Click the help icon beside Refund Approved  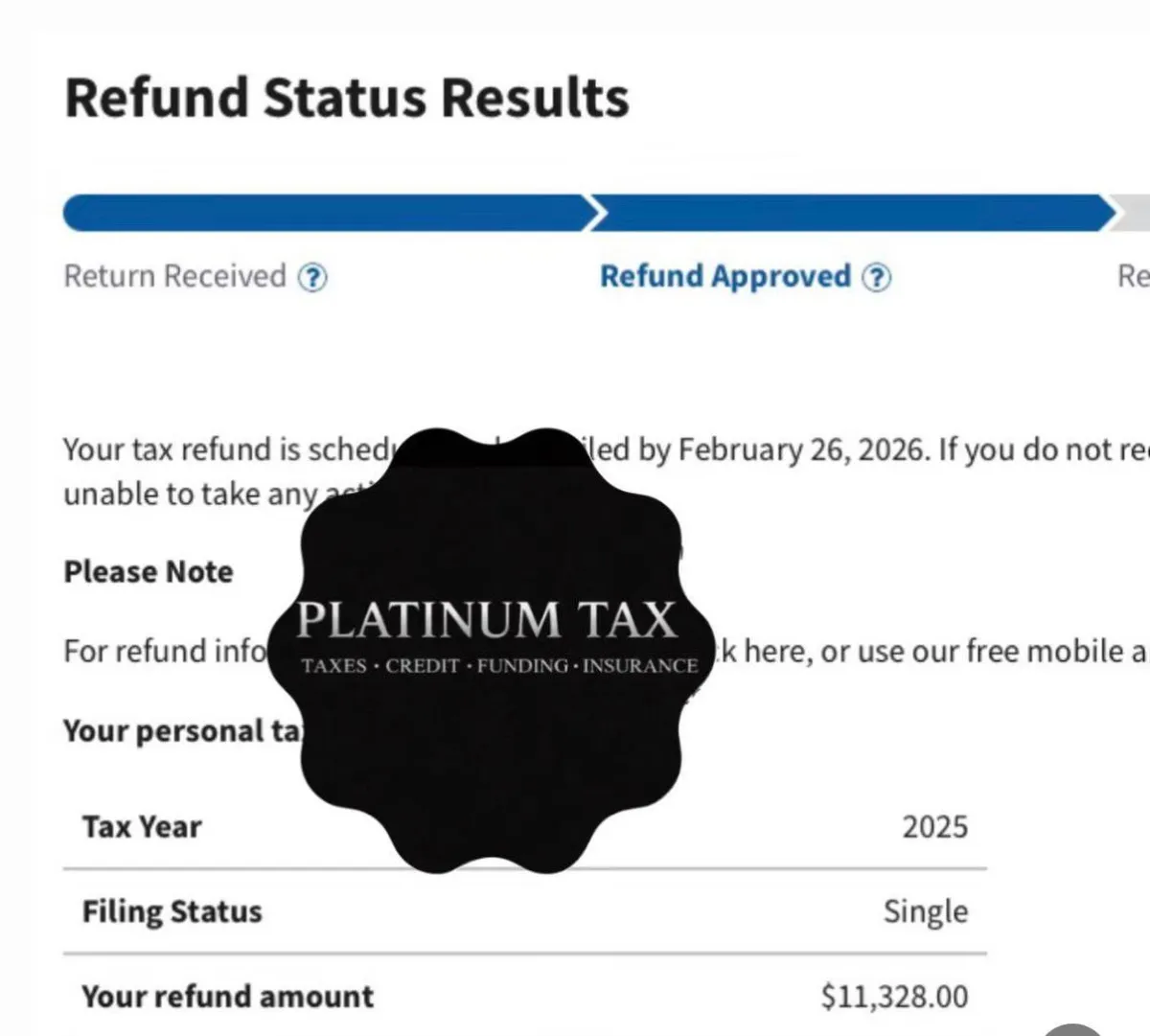click(x=876, y=278)
